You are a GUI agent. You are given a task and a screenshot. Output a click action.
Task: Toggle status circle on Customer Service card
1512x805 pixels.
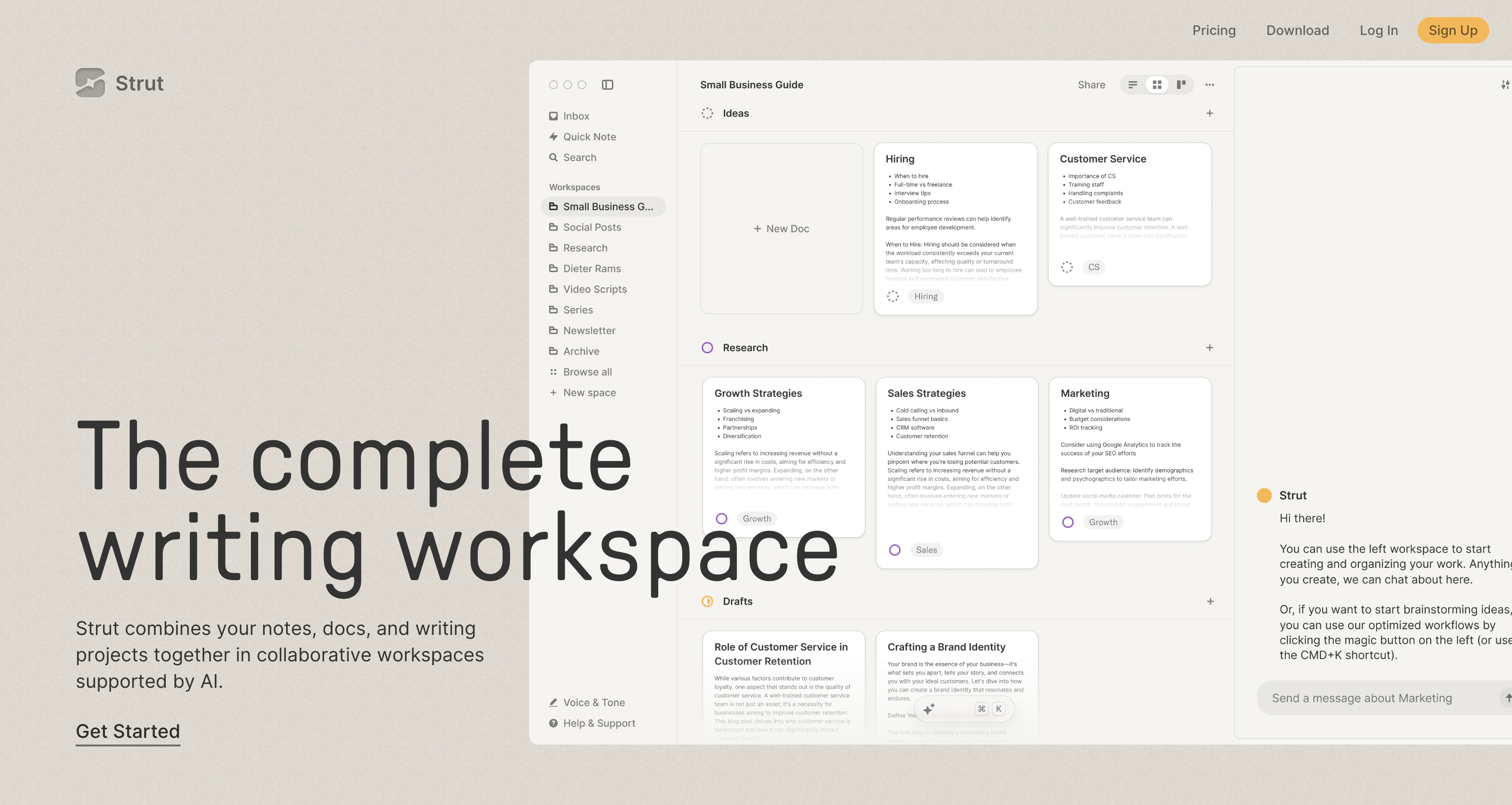1067,267
